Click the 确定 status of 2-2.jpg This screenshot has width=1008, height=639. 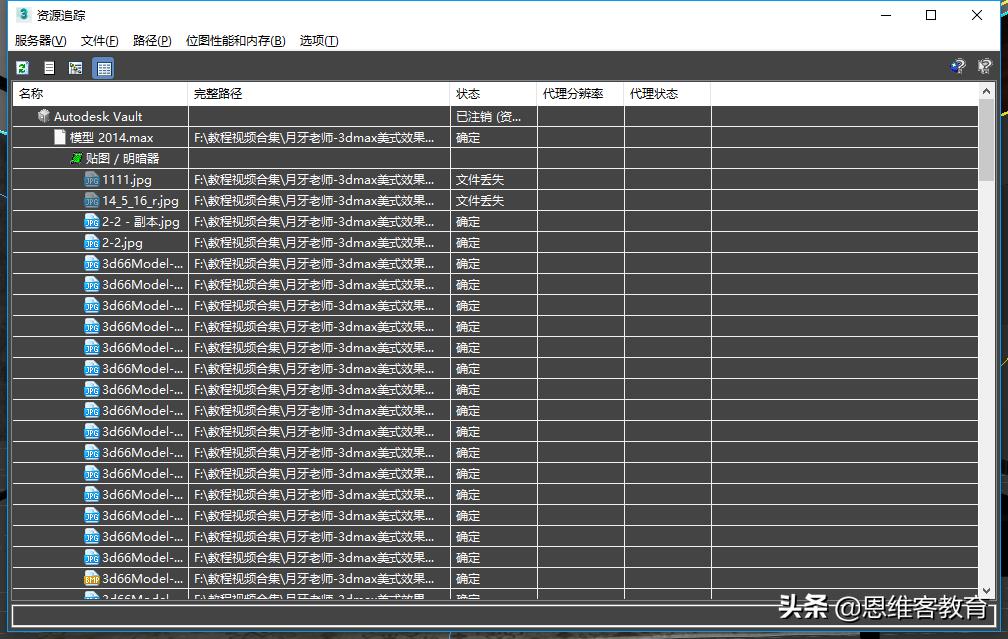(x=468, y=242)
